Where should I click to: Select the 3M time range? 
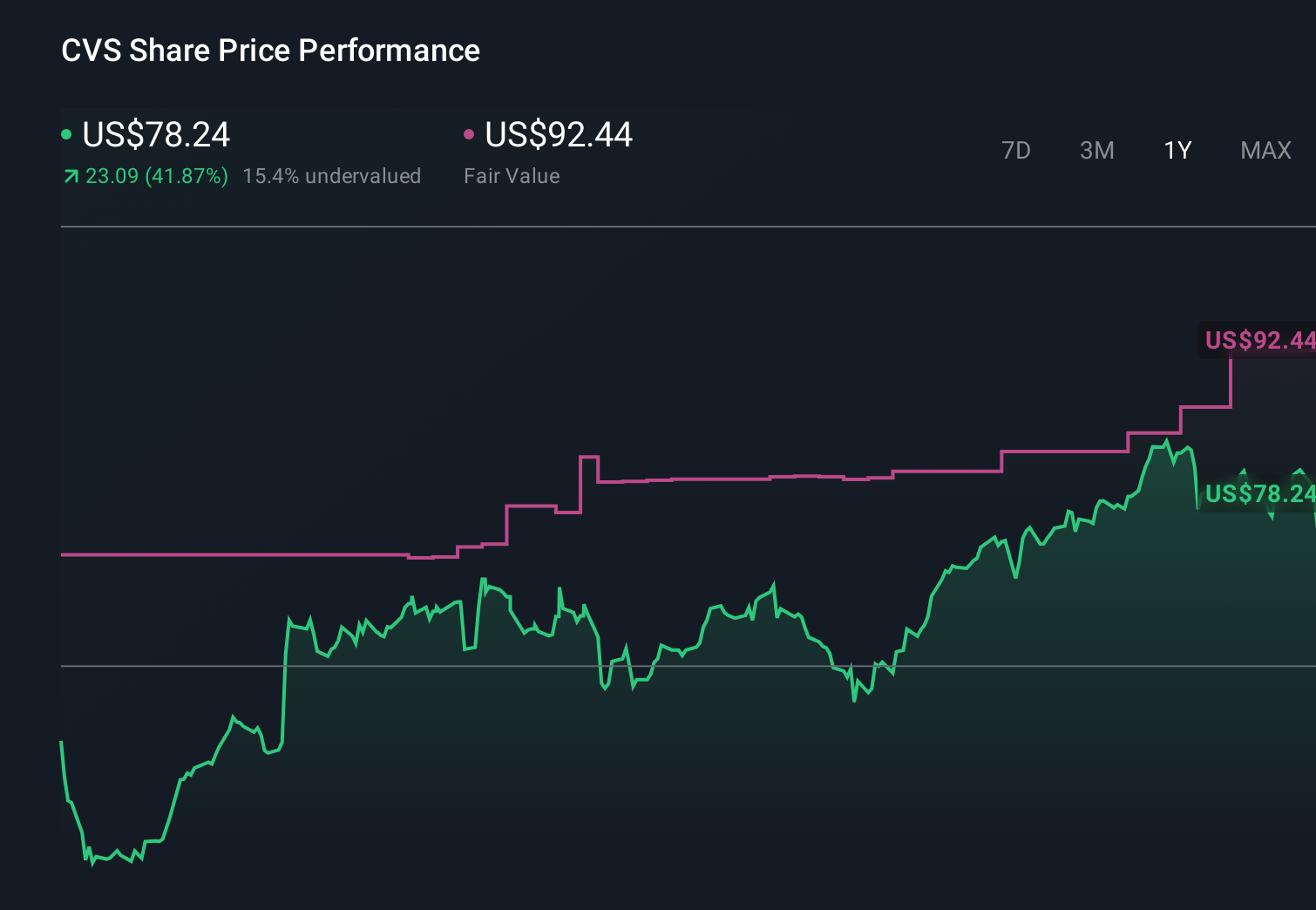(x=1096, y=151)
